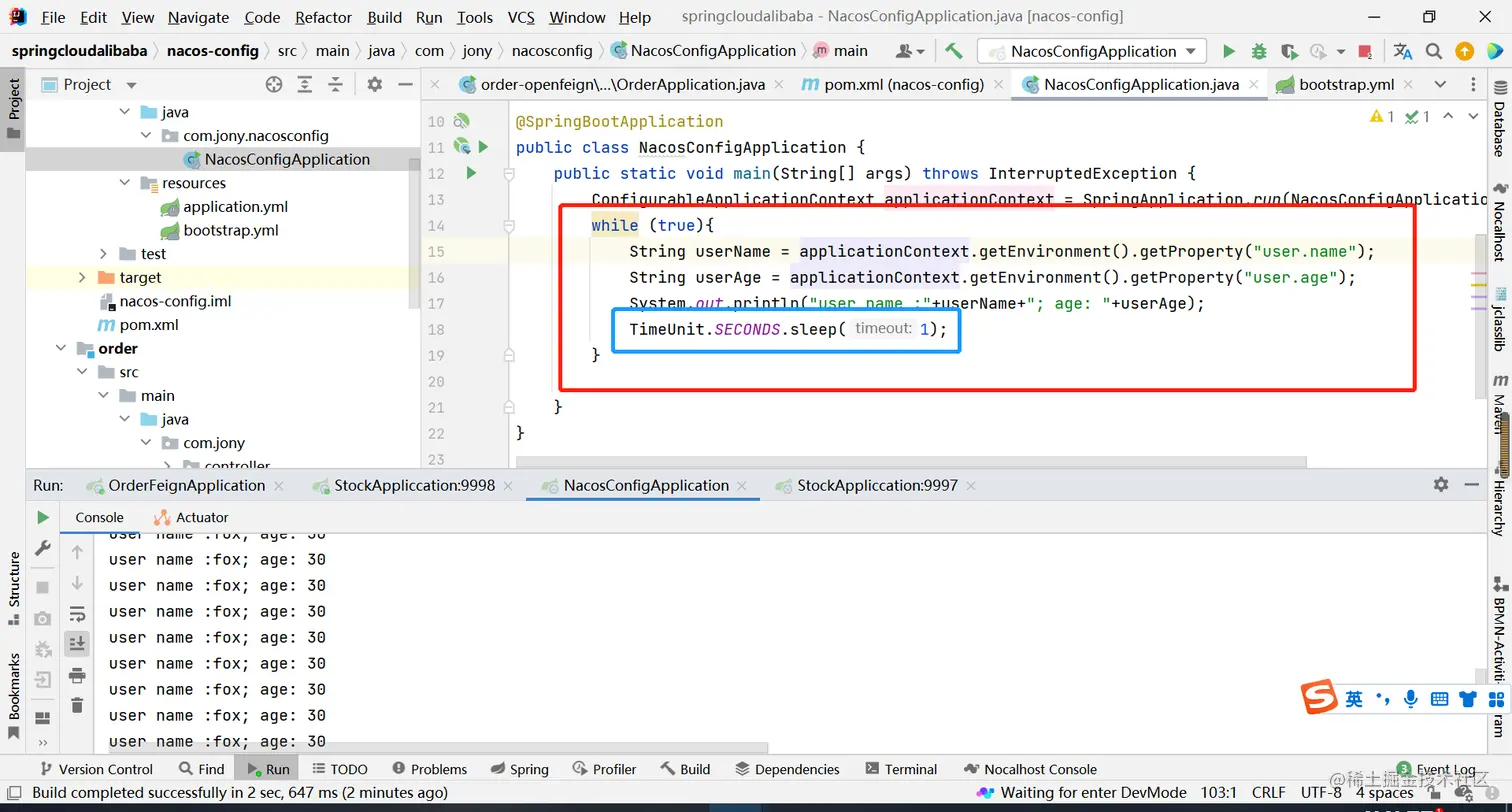This screenshot has width=1512, height=812.
Task: Hide the Run tool window
Action: click(1472, 484)
